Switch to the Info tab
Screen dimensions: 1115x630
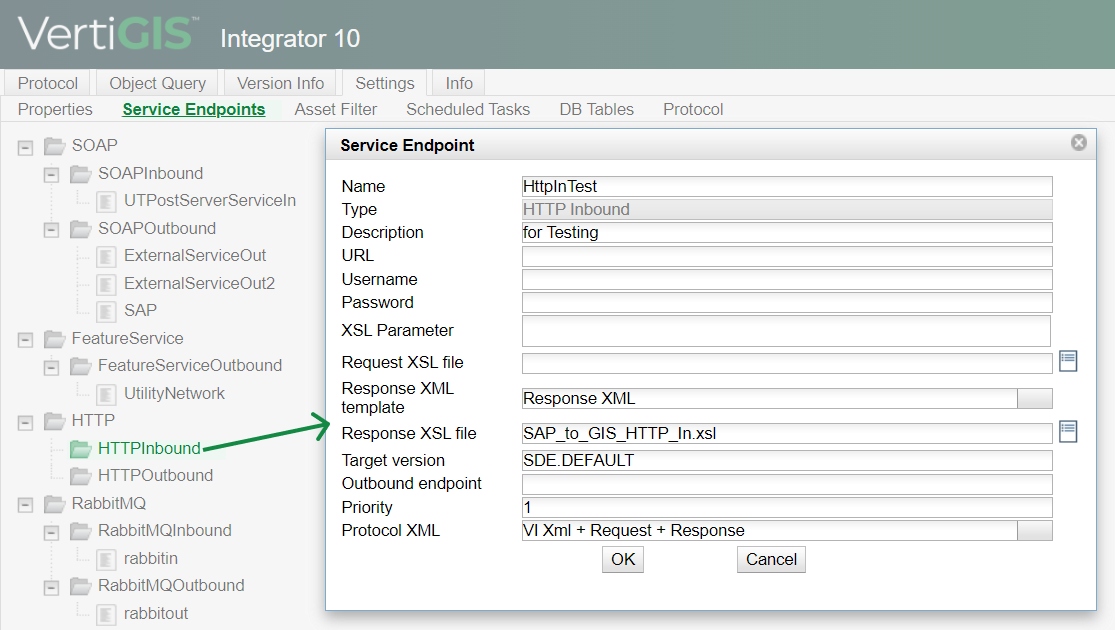[x=459, y=83]
